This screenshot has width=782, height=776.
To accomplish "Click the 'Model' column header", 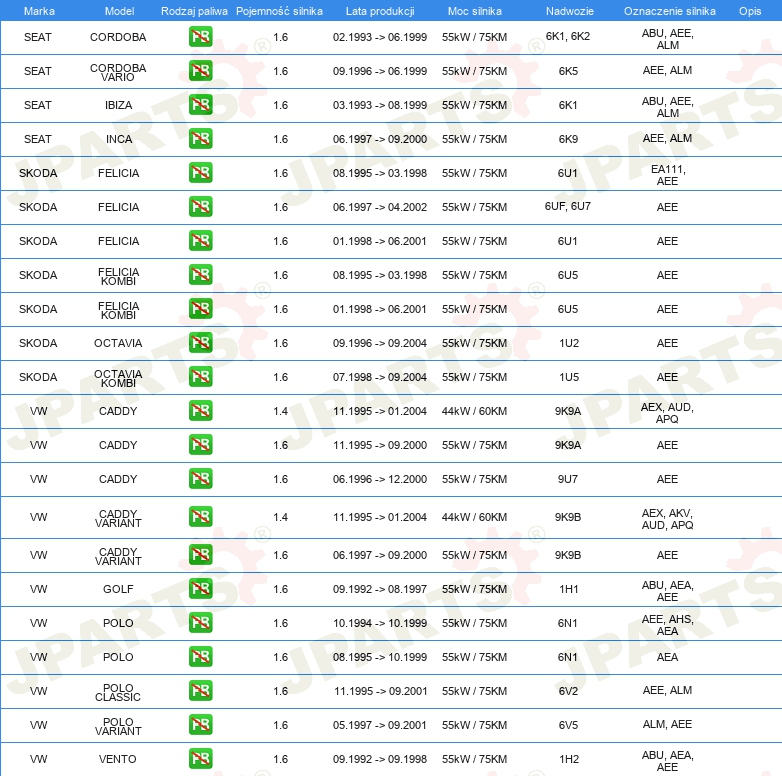I will (119, 11).
